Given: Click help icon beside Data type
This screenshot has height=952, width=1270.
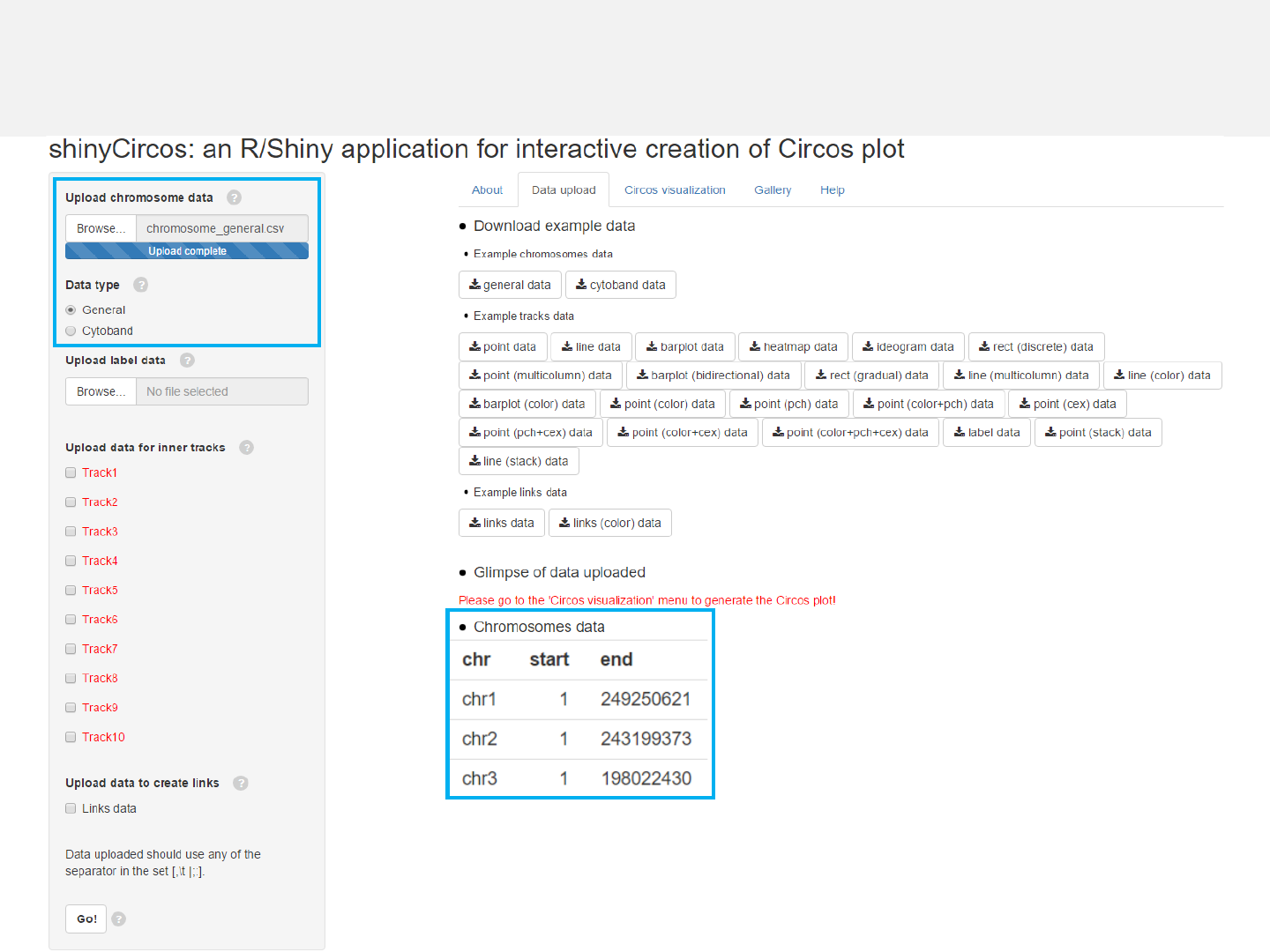Looking at the screenshot, I should click(x=141, y=285).
